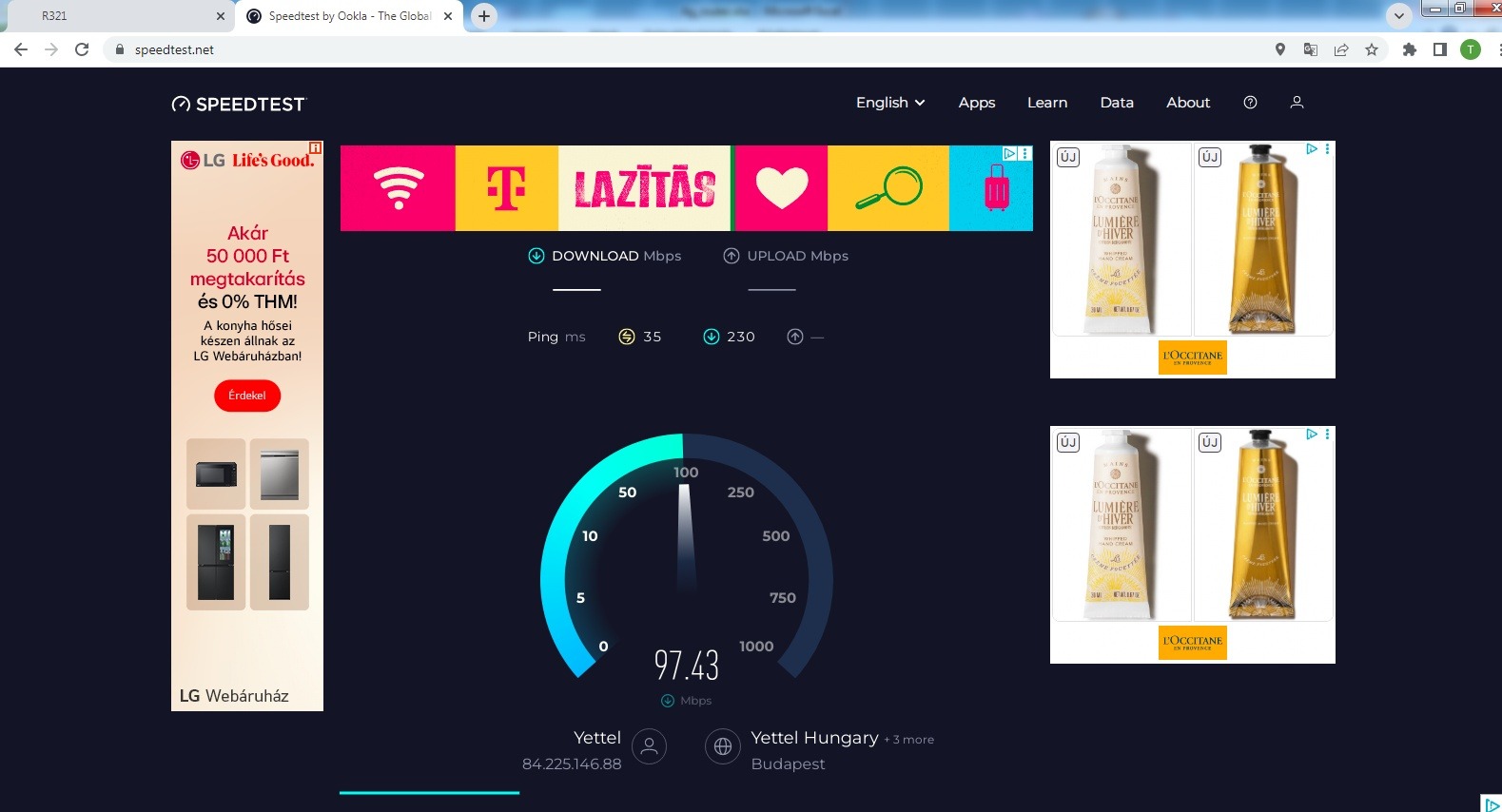Click the server globe icon
1502x812 pixels.
[723, 746]
